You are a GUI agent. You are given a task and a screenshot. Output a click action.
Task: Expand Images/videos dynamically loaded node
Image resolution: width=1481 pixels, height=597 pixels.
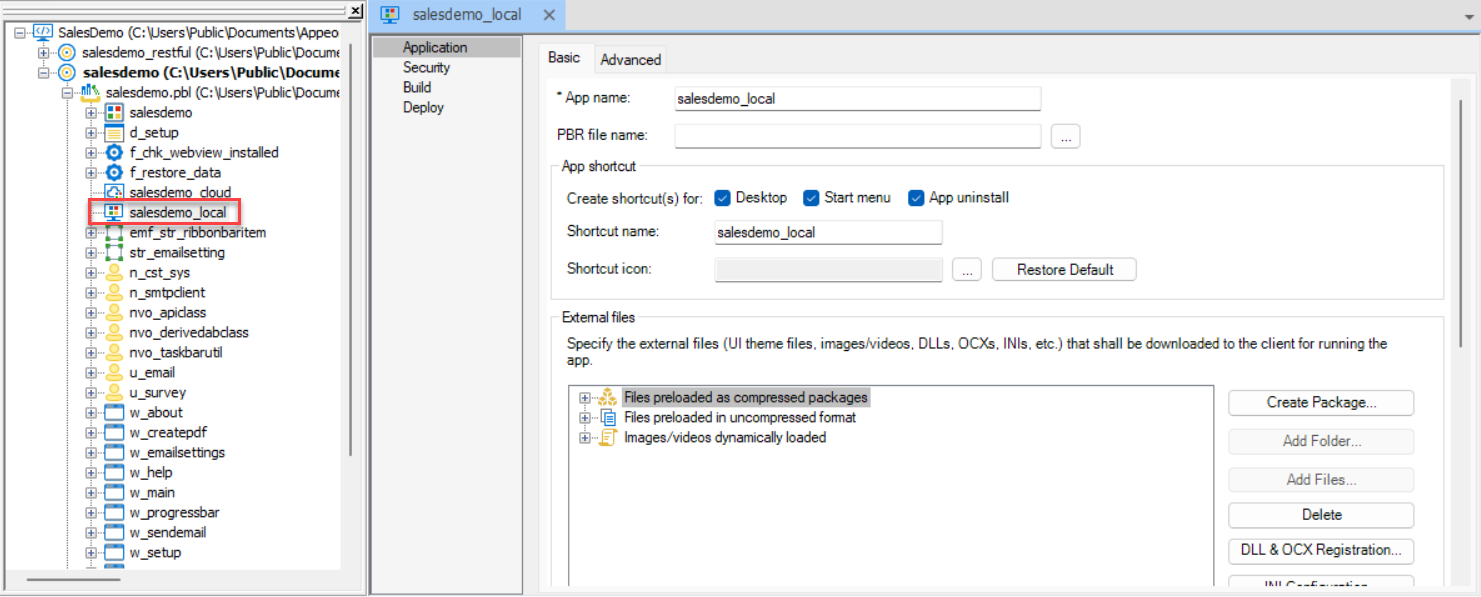tap(585, 438)
